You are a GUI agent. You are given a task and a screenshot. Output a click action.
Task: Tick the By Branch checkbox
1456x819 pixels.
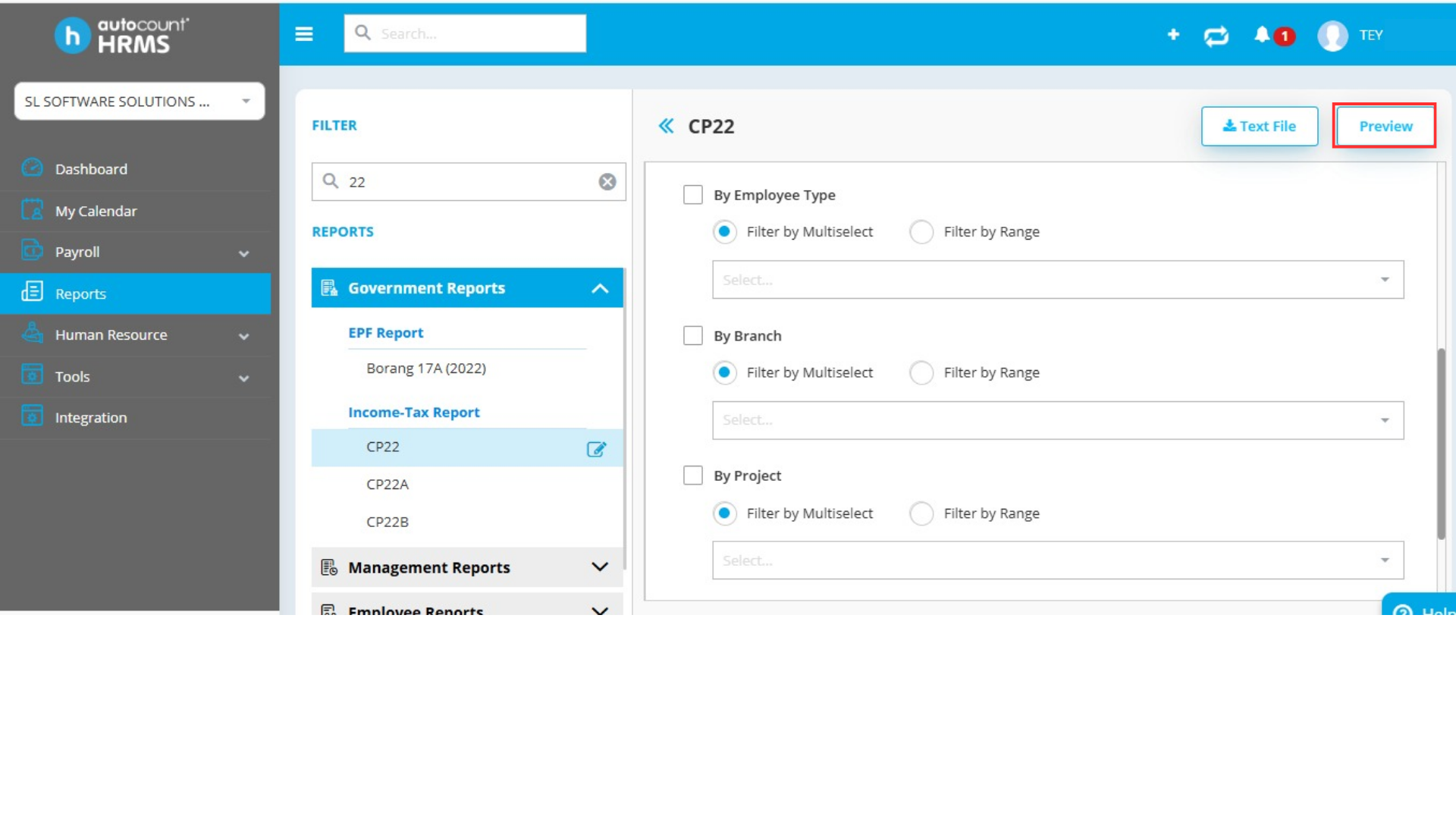tap(693, 336)
